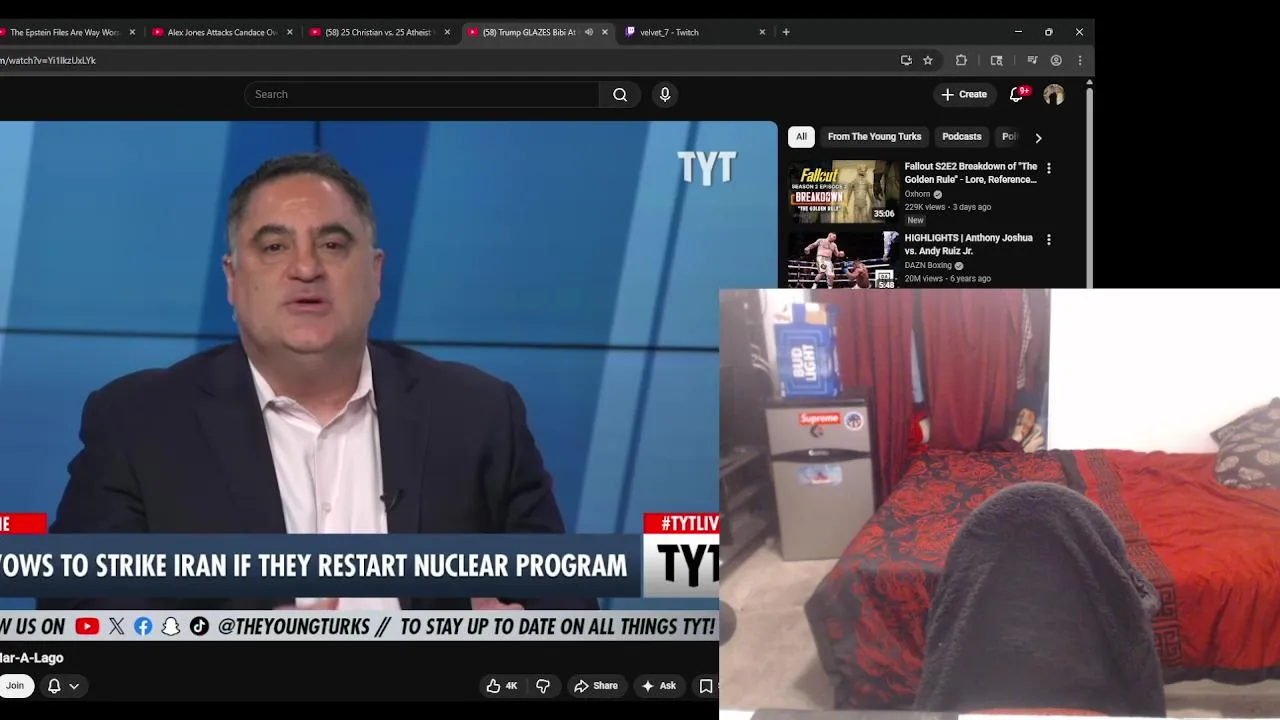Mute the Trump GLAZES Bibi tab audio
This screenshot has height=720, width=1280.
(x=588, y=32)
